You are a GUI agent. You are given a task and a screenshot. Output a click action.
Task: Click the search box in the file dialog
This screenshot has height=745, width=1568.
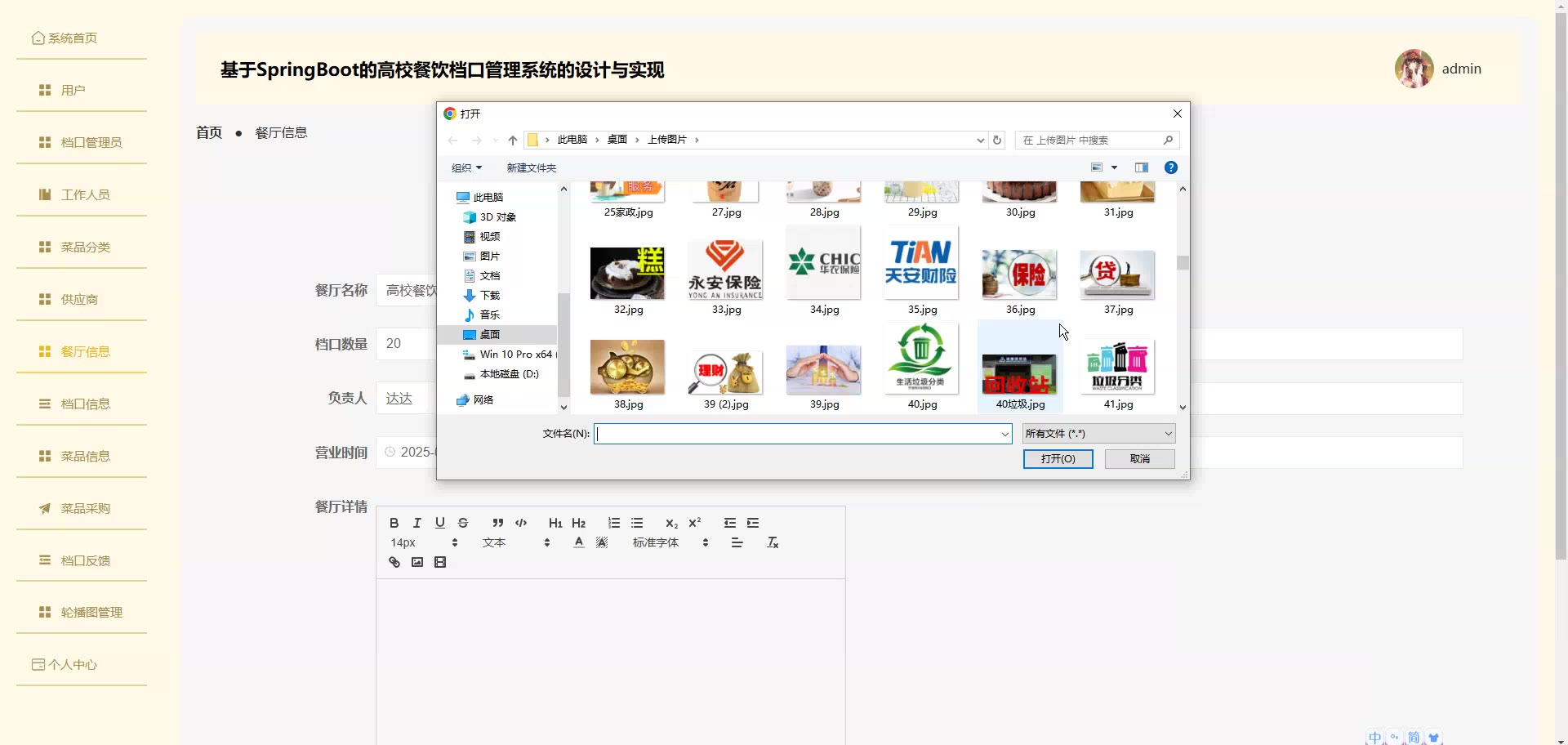[1097, 140]
